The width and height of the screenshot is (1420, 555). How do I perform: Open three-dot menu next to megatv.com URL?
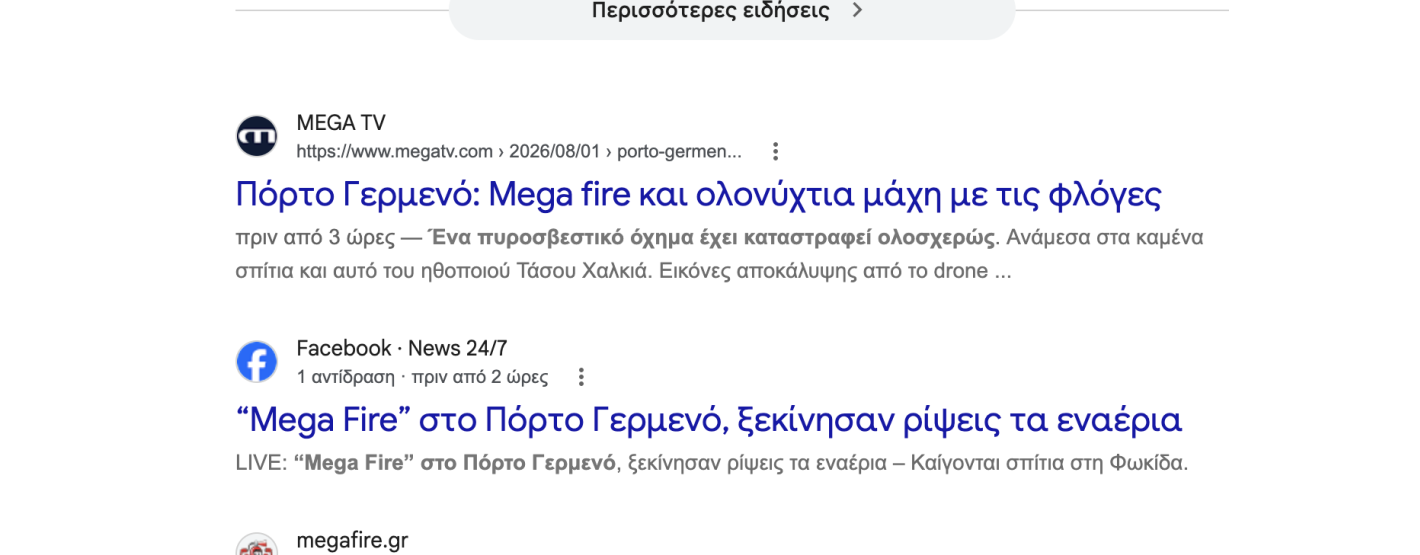775,151
